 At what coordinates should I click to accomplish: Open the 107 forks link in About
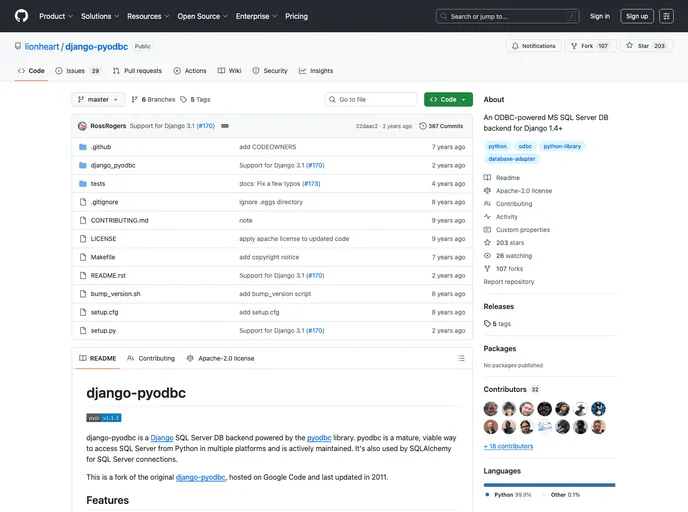click(x=503, y=269)
